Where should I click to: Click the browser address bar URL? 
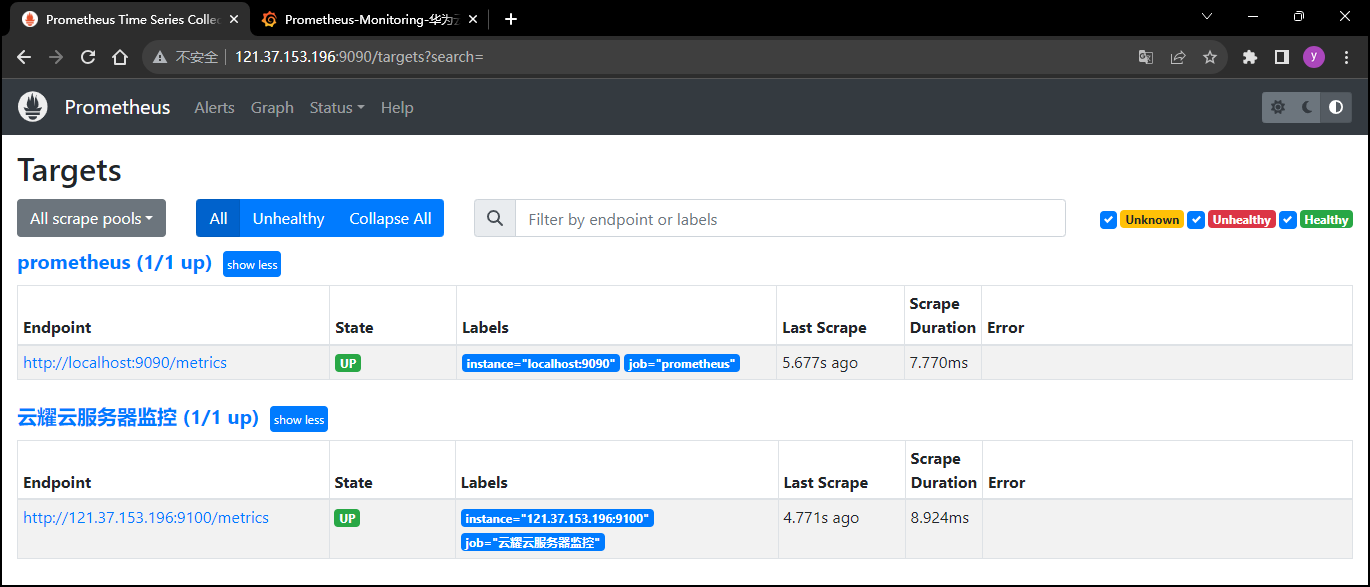click(359, 57)
